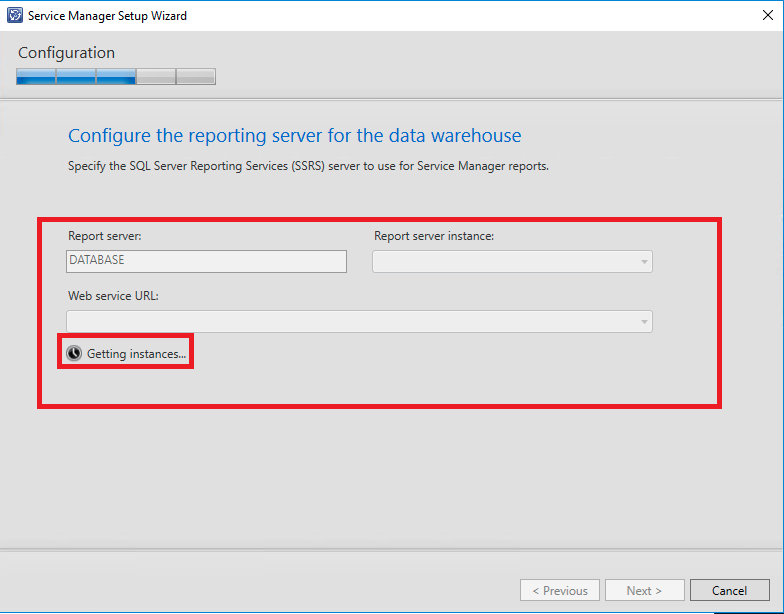Open the Web service URL combo box
The height and width of the screenshot is (614, 784).
coord(352,321)
